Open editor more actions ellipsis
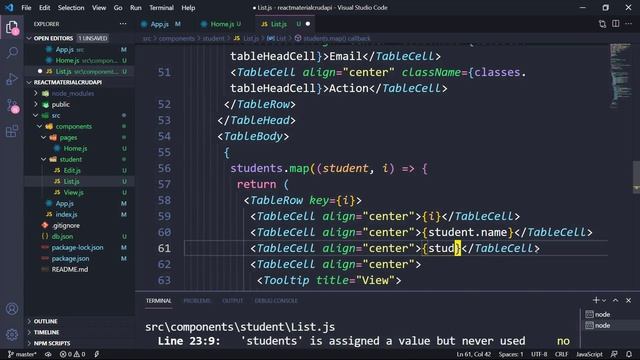 (x=629, y=24)
